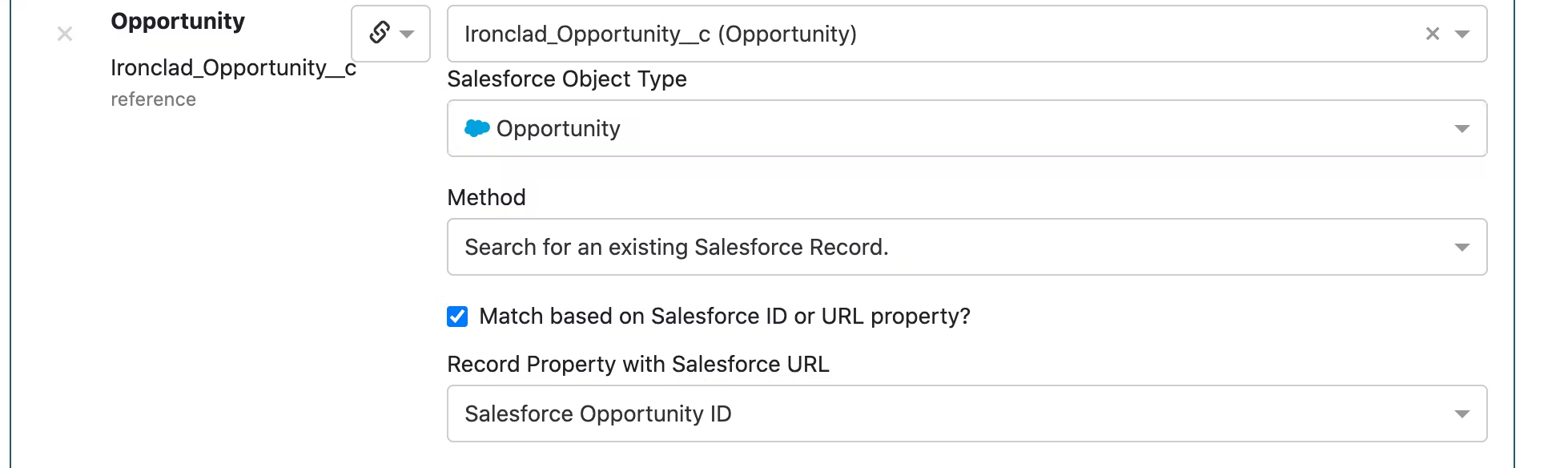Open the arrow beside the link icon
Screen dimensions: 1568x468
407,34
